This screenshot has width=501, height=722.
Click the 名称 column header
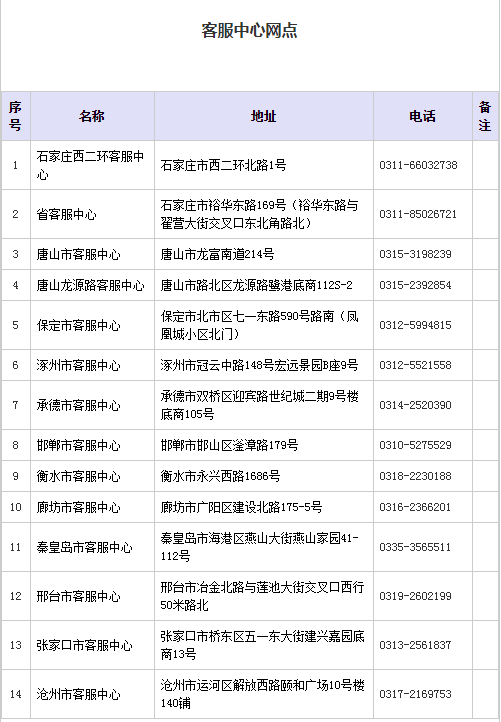tap(92, 116)
